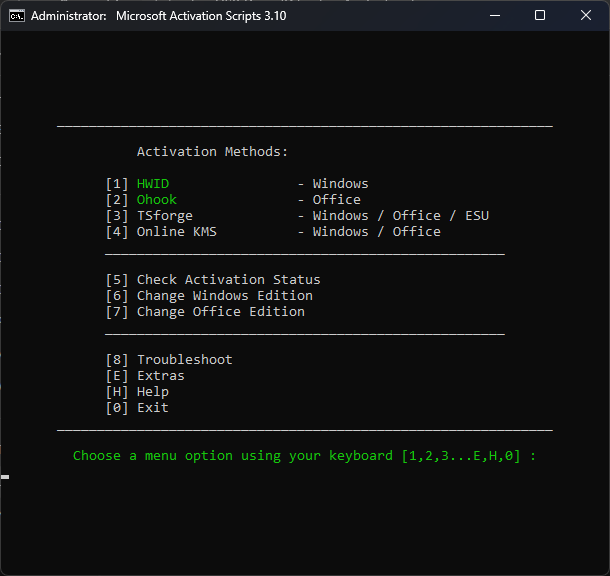The width and height of the screenshot is (610, 576).
Task: Click the '[6]' option number
Action: [x=117, y=296]
